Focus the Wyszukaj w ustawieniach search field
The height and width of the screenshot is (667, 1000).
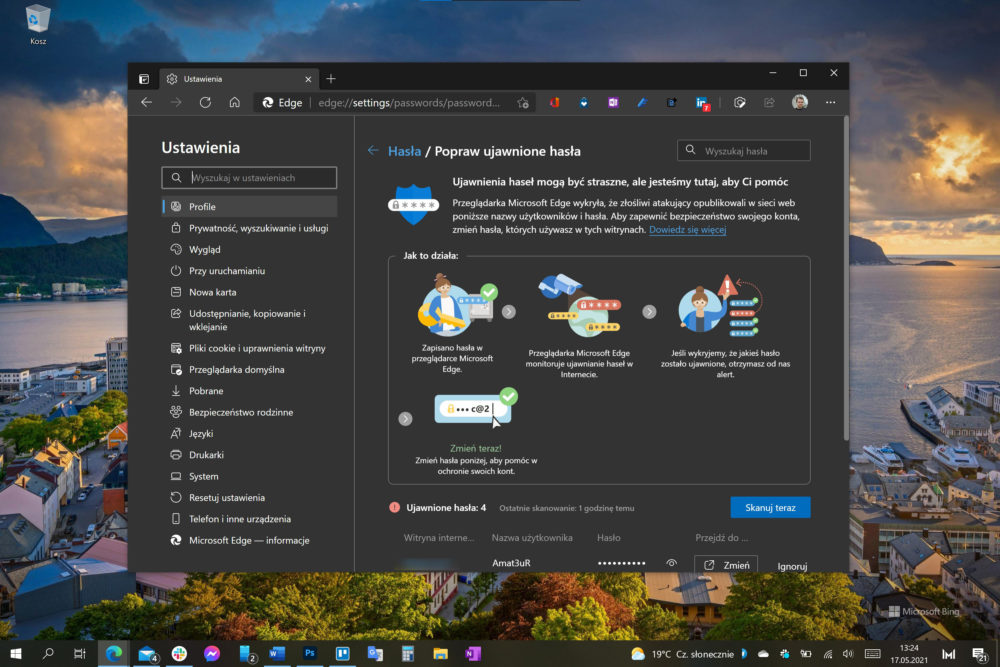point(249,178)
